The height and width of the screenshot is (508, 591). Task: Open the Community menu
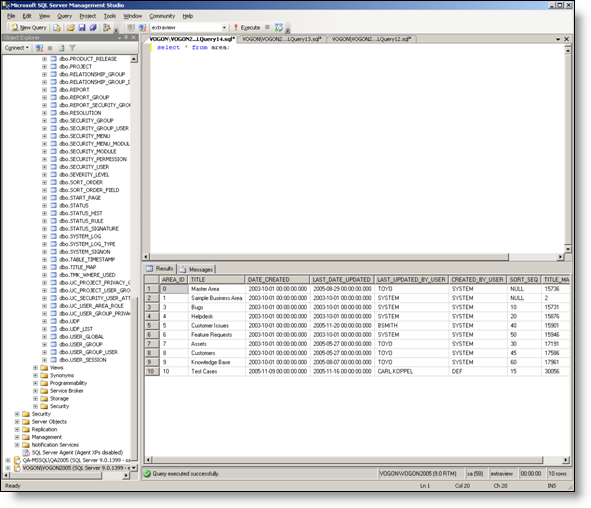pos(162,16)
